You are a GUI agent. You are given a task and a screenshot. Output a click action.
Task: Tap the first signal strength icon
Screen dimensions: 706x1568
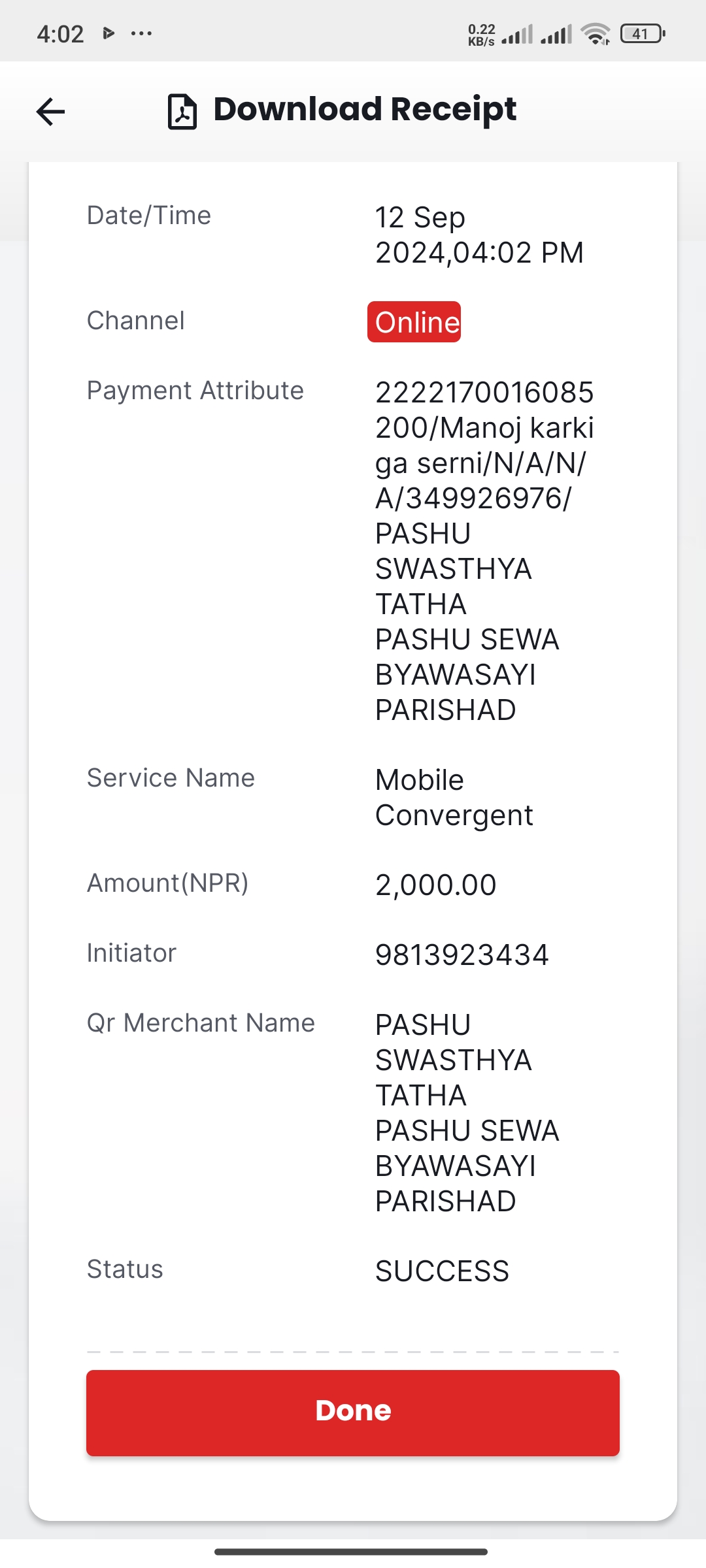coord(517,34)
